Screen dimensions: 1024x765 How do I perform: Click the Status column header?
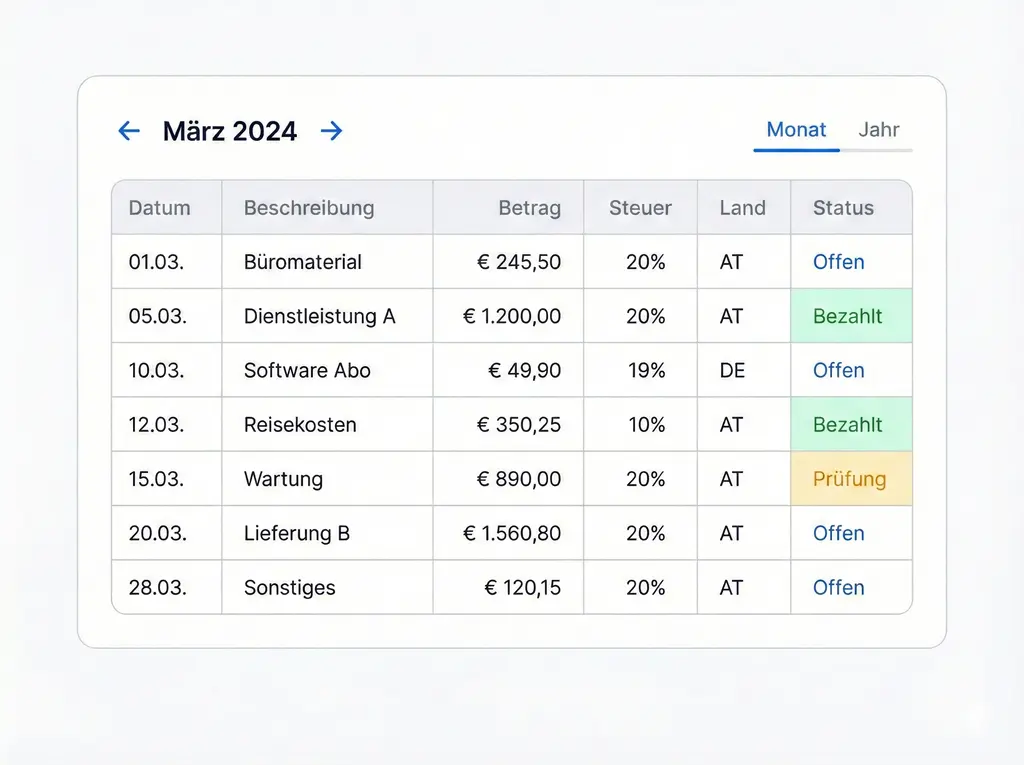coord(843,208)
